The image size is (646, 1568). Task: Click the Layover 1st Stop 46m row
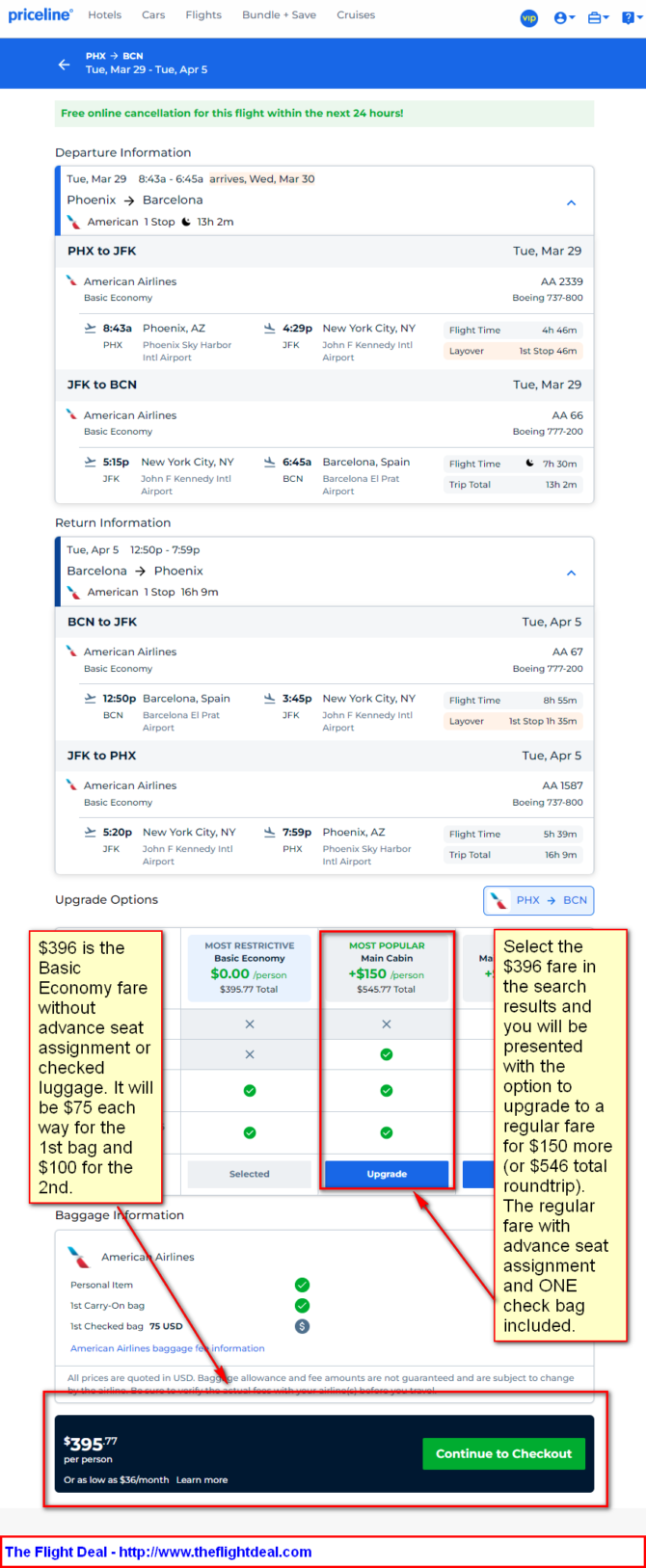pos(513,351)
